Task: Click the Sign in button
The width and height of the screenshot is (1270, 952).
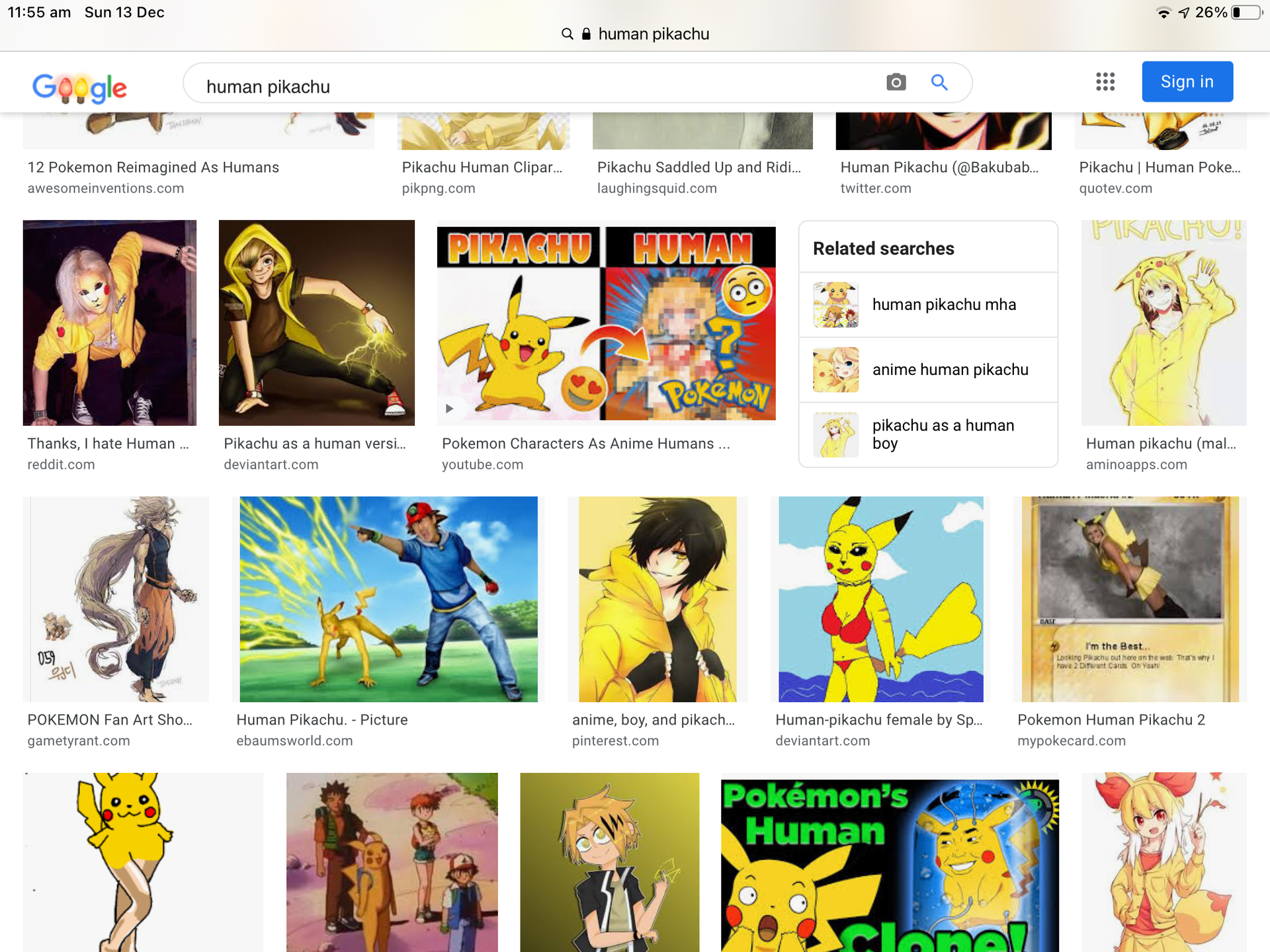Action: (1187, 81)
